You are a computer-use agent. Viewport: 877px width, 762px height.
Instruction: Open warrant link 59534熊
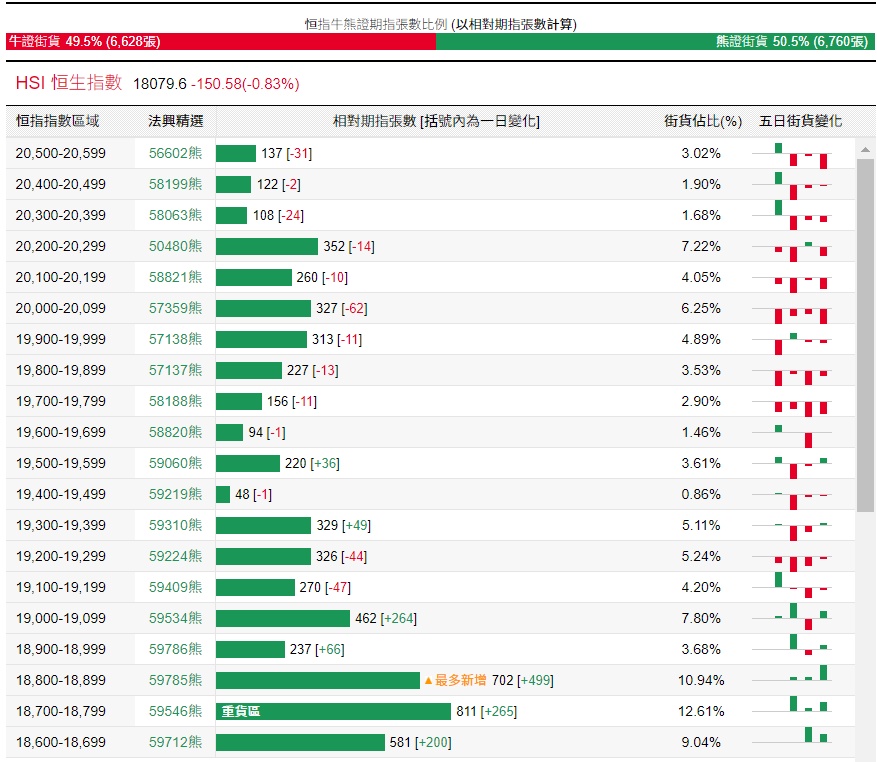(175, 618)
